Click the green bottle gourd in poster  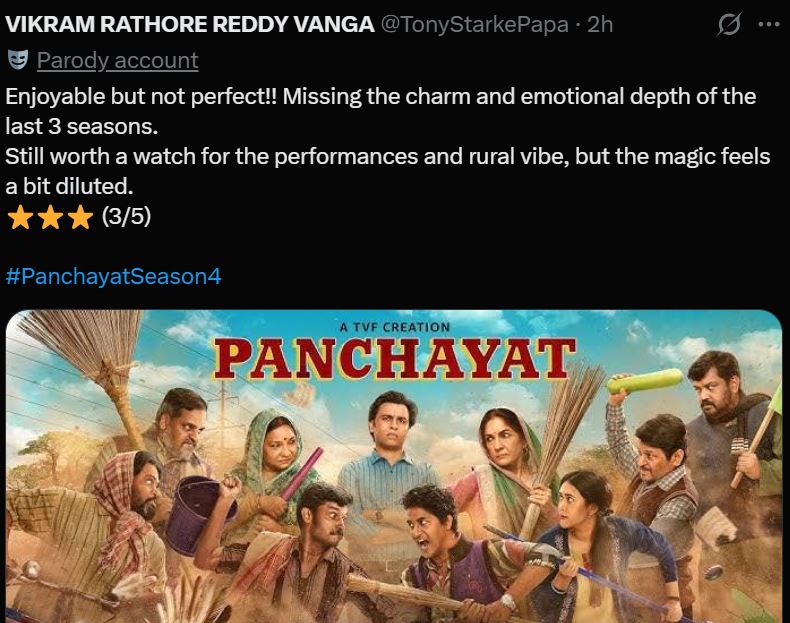pyautogui.click(x=645, y=381)
